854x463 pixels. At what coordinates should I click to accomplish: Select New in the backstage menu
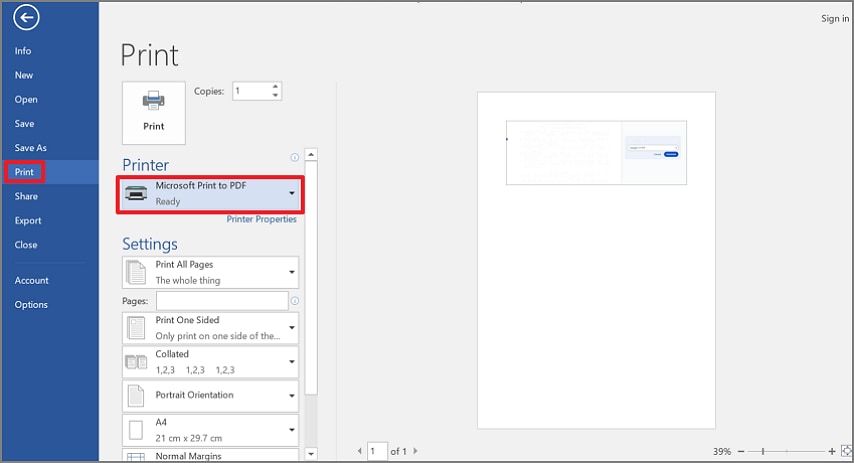(24, 75)
